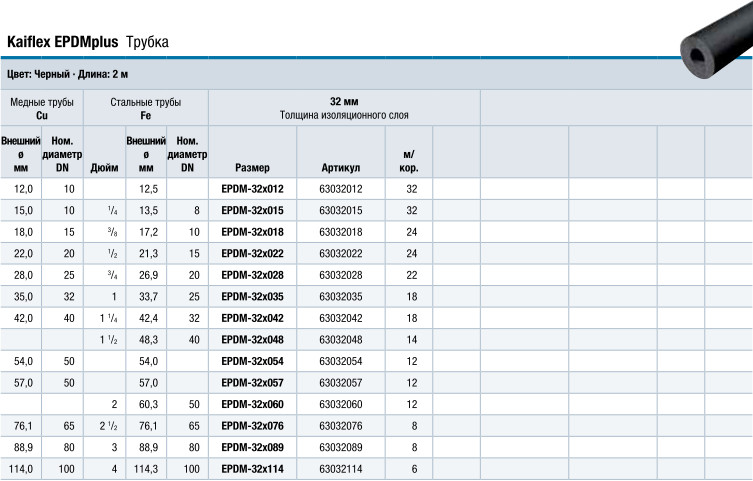
Task: Click steel diameter value '13,5'
Action: point(148,211)
